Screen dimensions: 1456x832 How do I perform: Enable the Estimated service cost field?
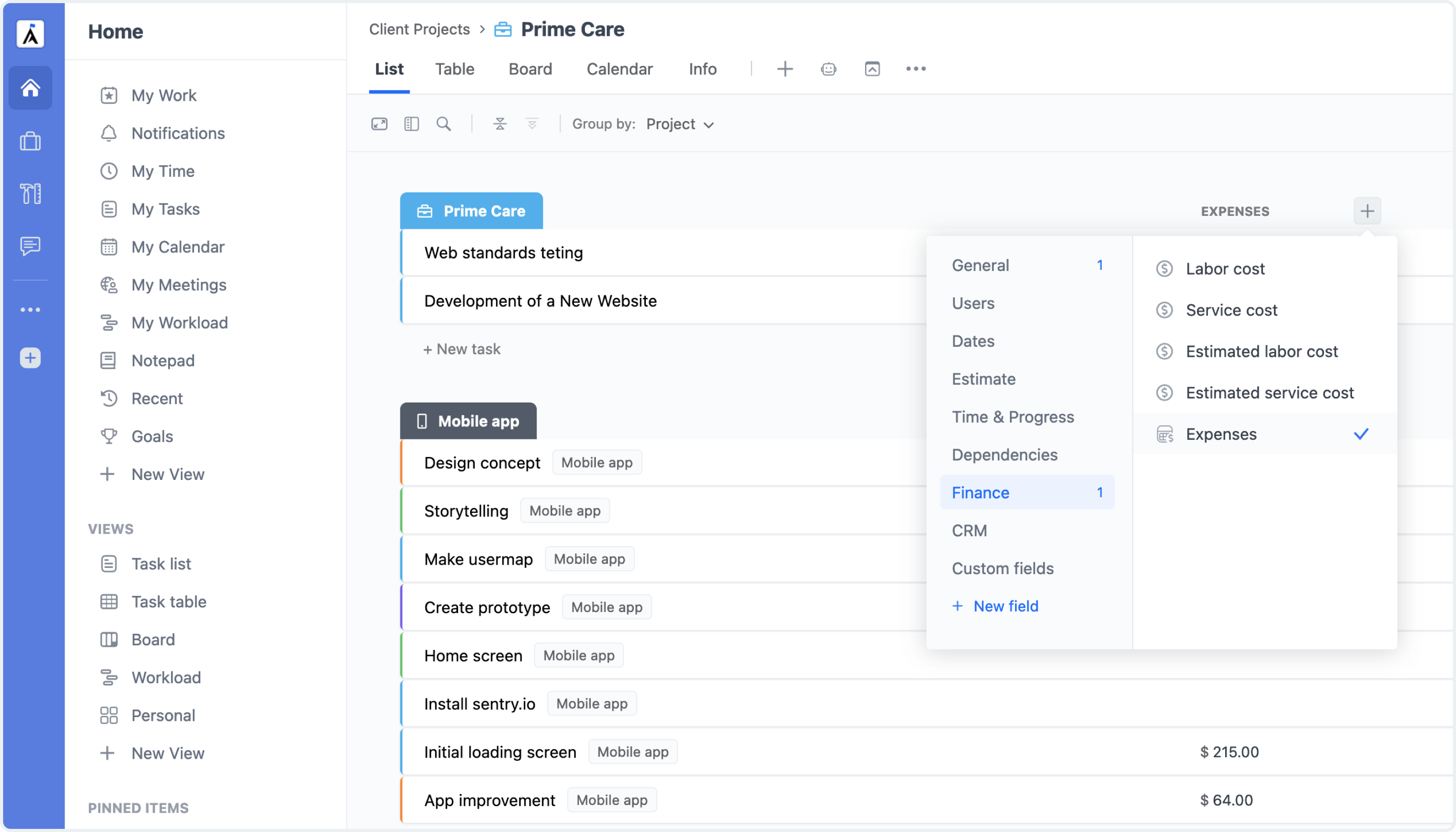[1265, 393]
